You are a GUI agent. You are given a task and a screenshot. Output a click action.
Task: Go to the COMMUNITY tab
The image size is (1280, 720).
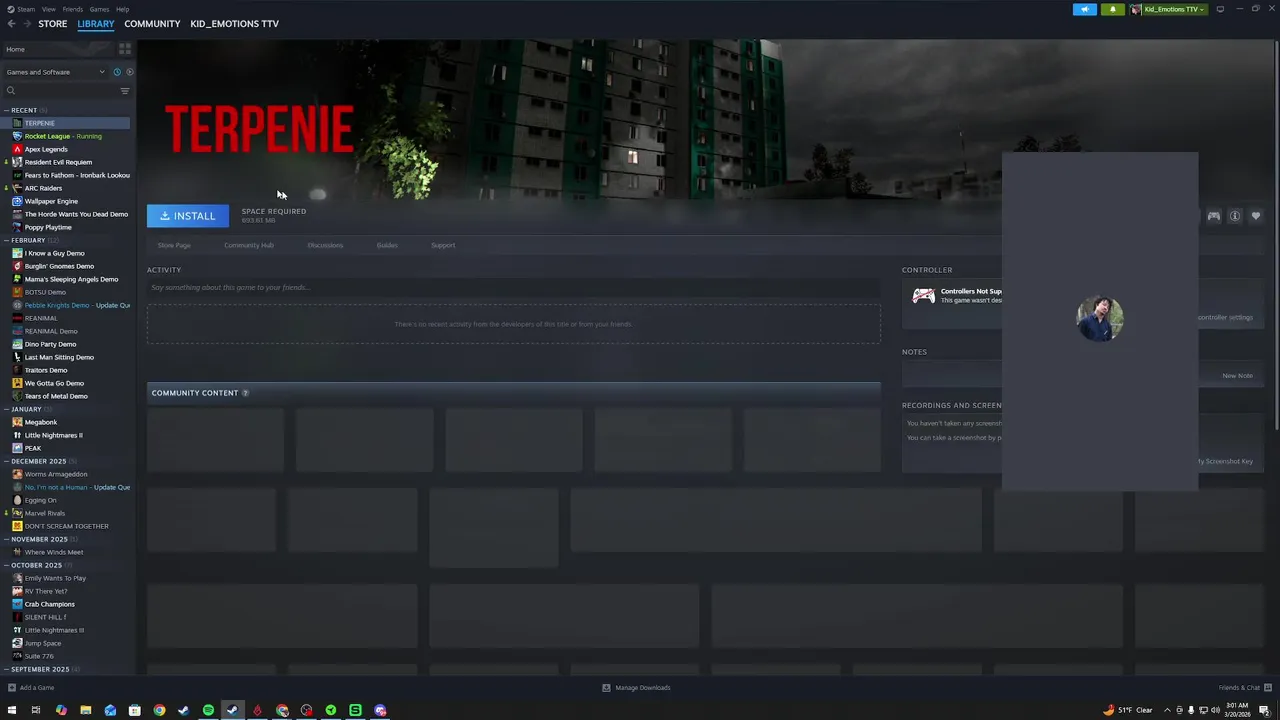[152, 24]
